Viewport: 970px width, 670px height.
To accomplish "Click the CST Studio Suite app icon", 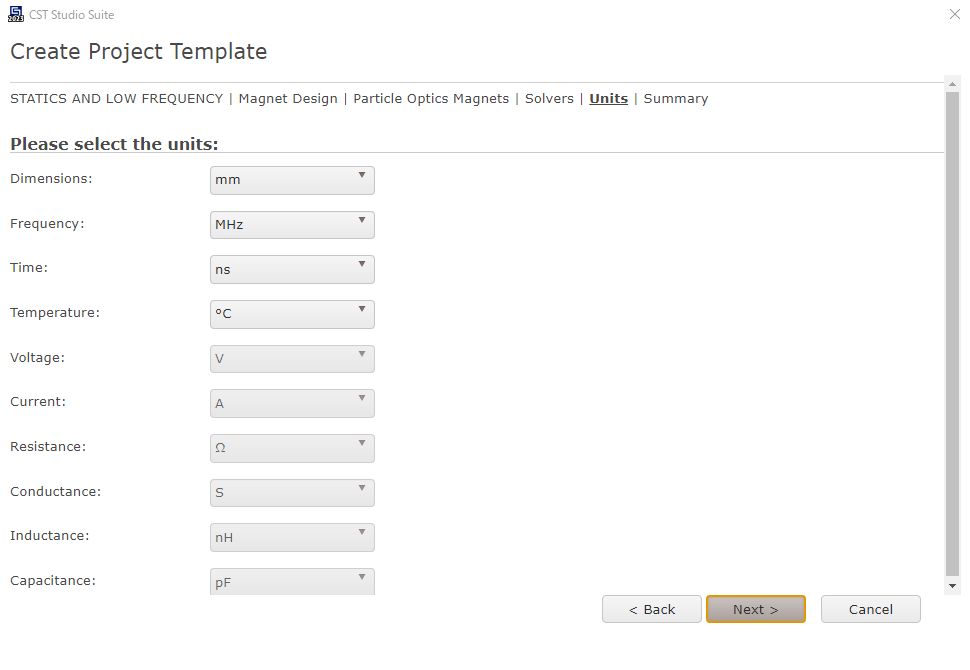I will (15, 15).
